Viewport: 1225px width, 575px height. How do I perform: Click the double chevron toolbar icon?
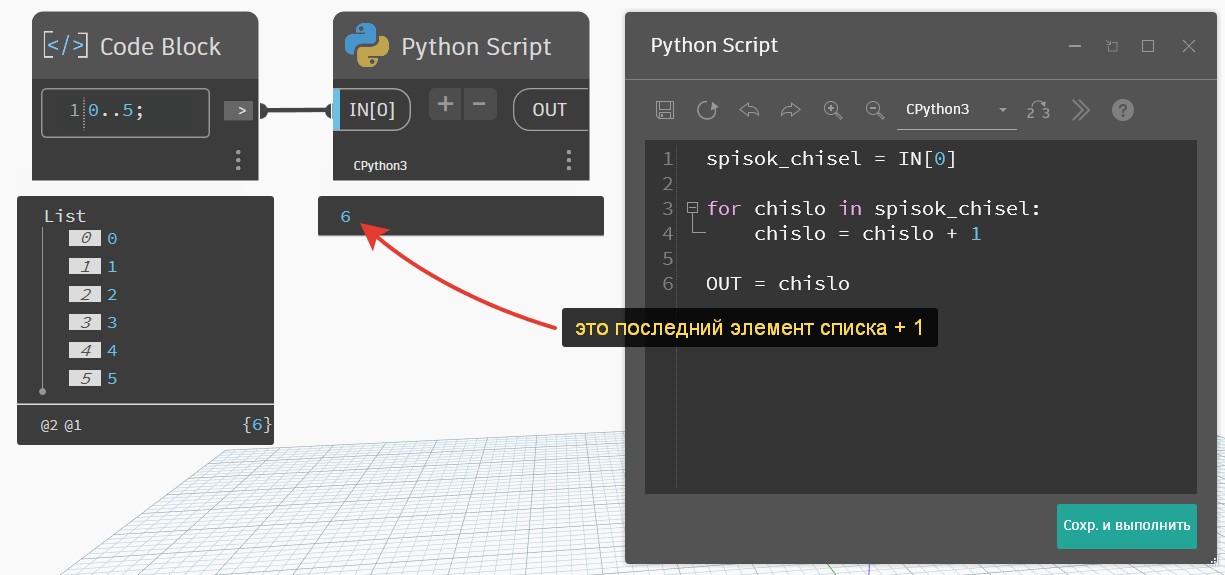coord(1081,110)
